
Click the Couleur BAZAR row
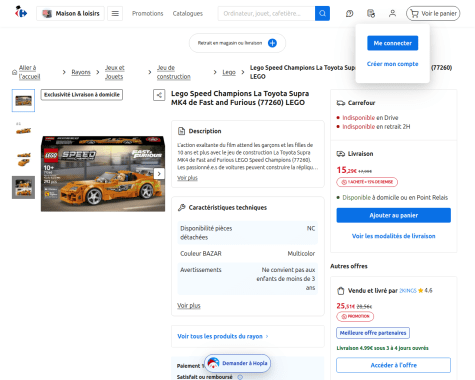coord(248,253)
